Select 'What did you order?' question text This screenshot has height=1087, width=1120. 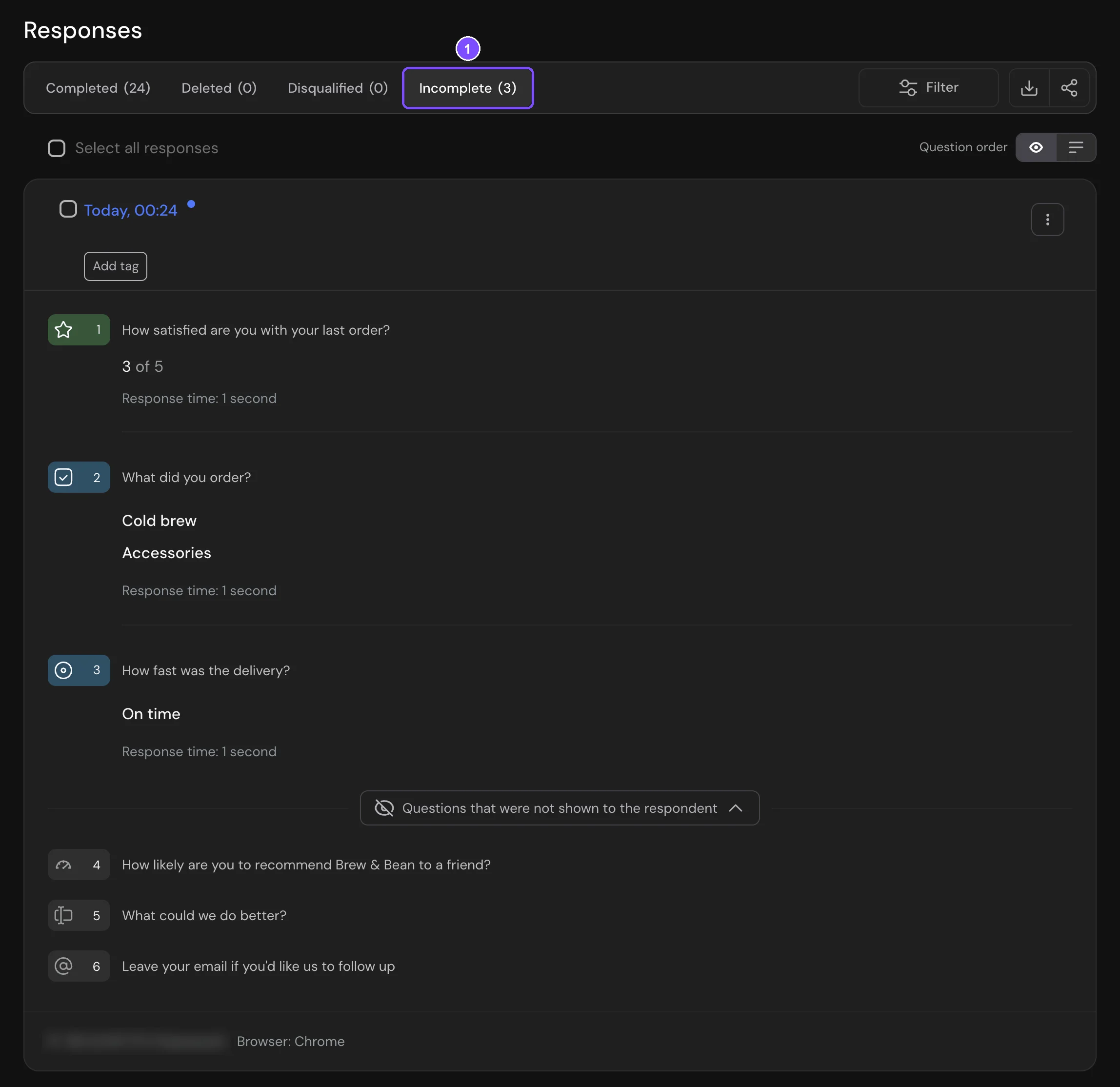pyautogui.click(x=186, y=478)
